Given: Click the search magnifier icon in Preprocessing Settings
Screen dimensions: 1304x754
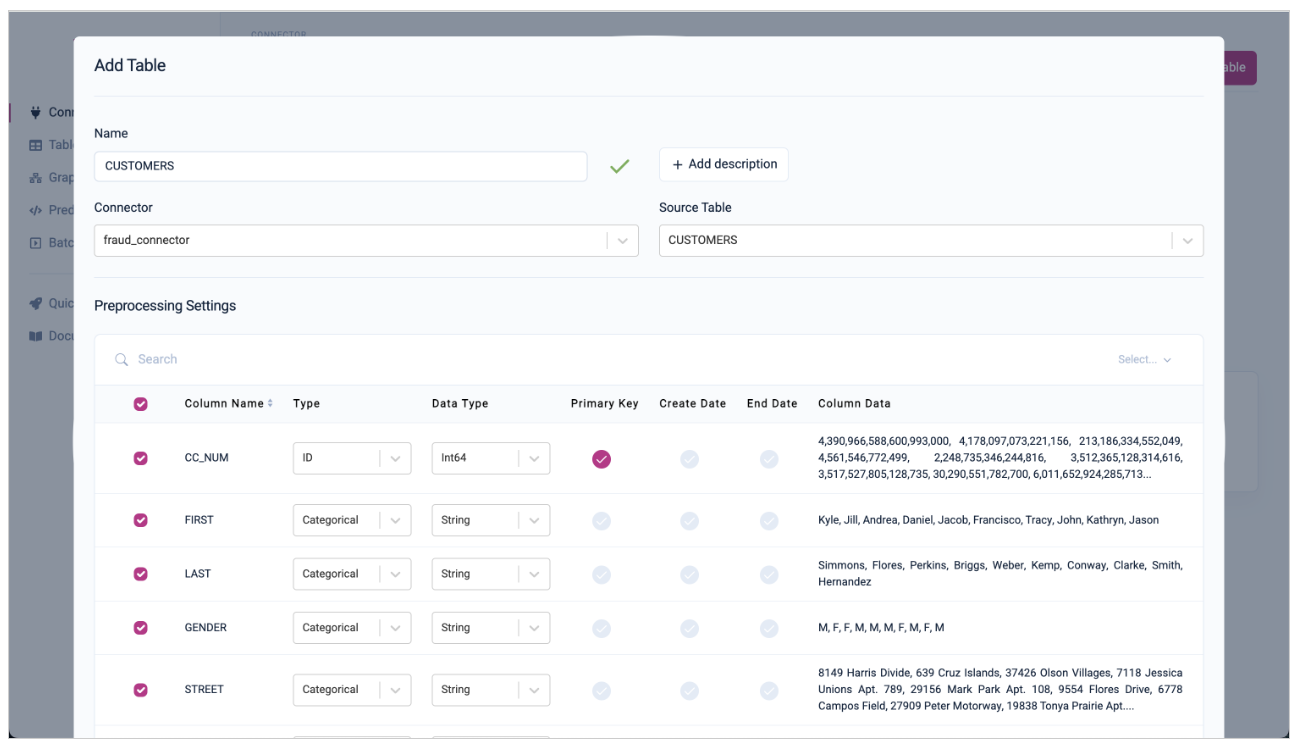Looking at the screenshot, I should (x=121, y=359).
